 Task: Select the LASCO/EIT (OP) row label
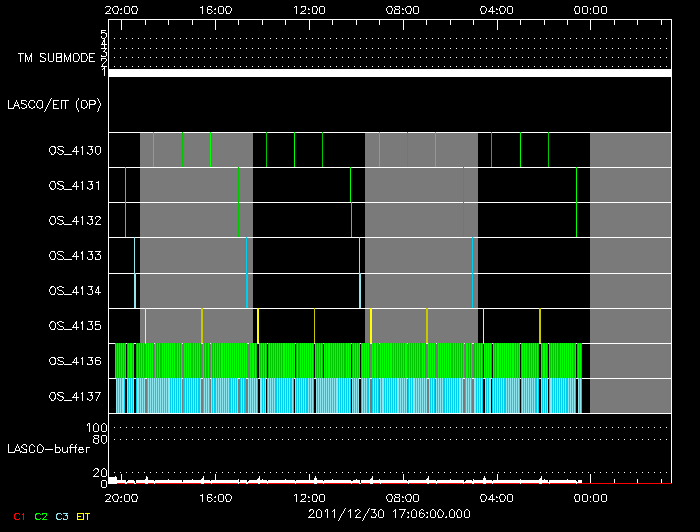point(55,104)
